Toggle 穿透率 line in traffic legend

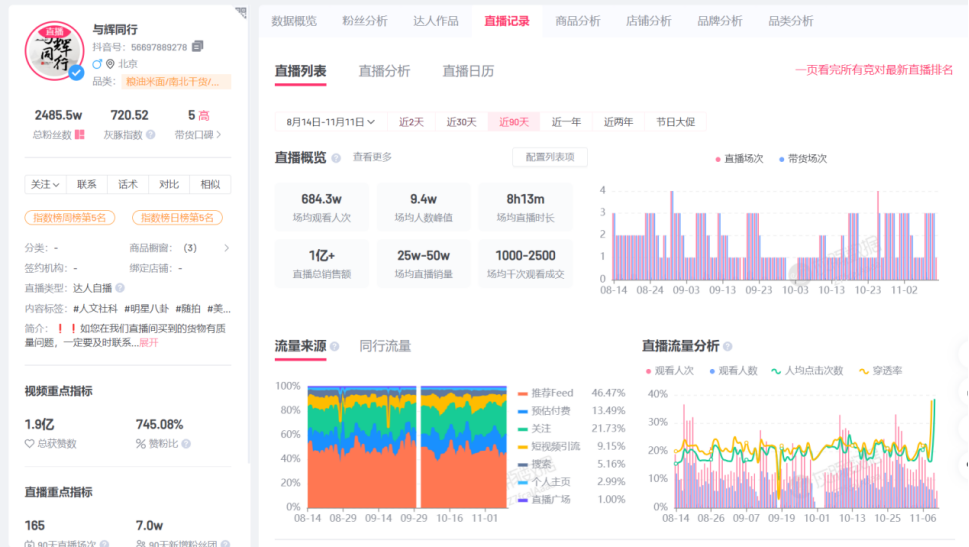coord(880,371)
